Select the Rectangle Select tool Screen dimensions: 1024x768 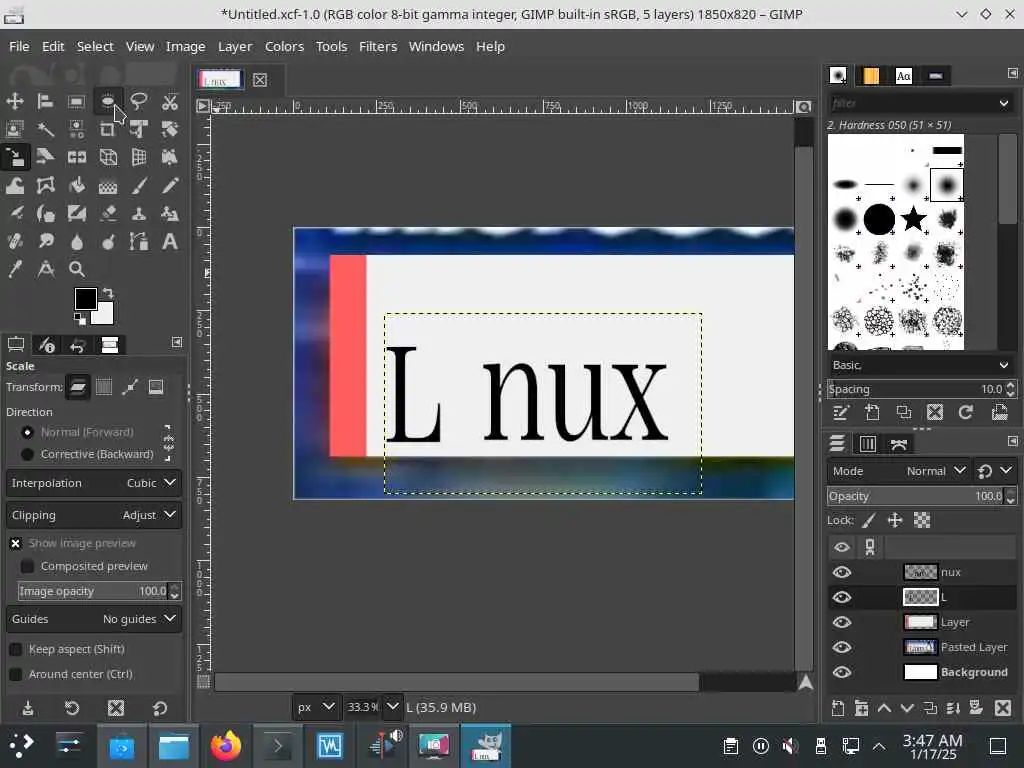[76, 101]
